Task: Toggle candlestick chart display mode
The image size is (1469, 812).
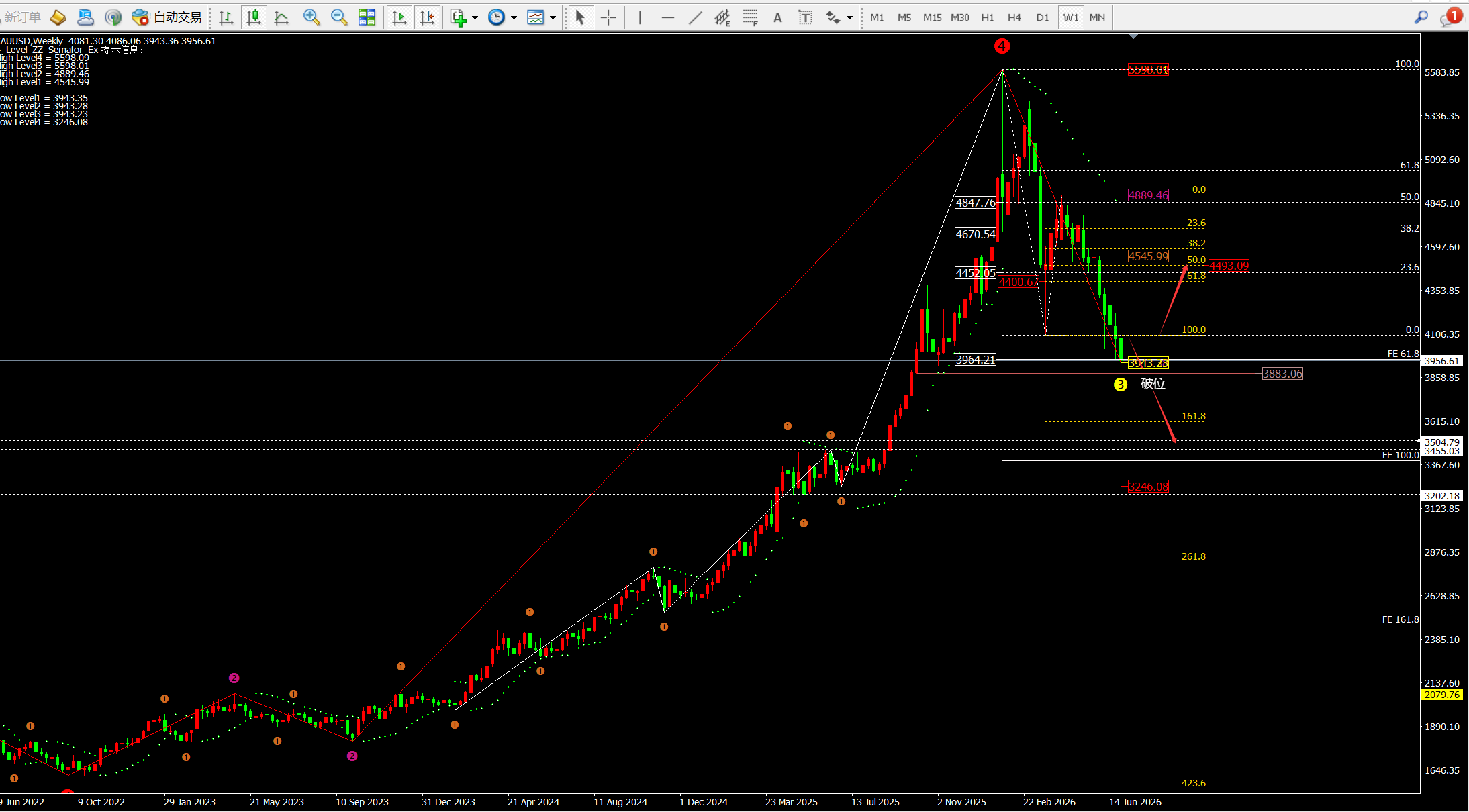Action: pyautogui.click(x=254, y=17)
